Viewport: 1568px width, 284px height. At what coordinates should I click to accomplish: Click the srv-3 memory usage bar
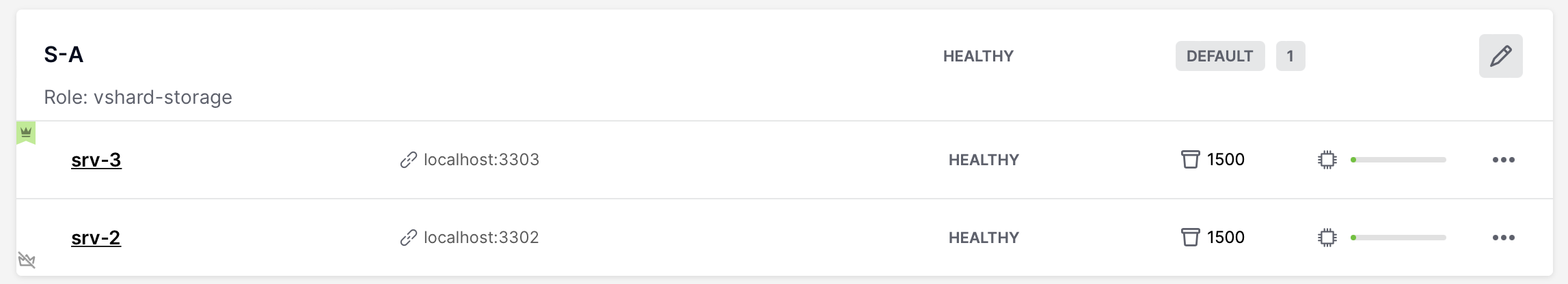pos(1398,160)
